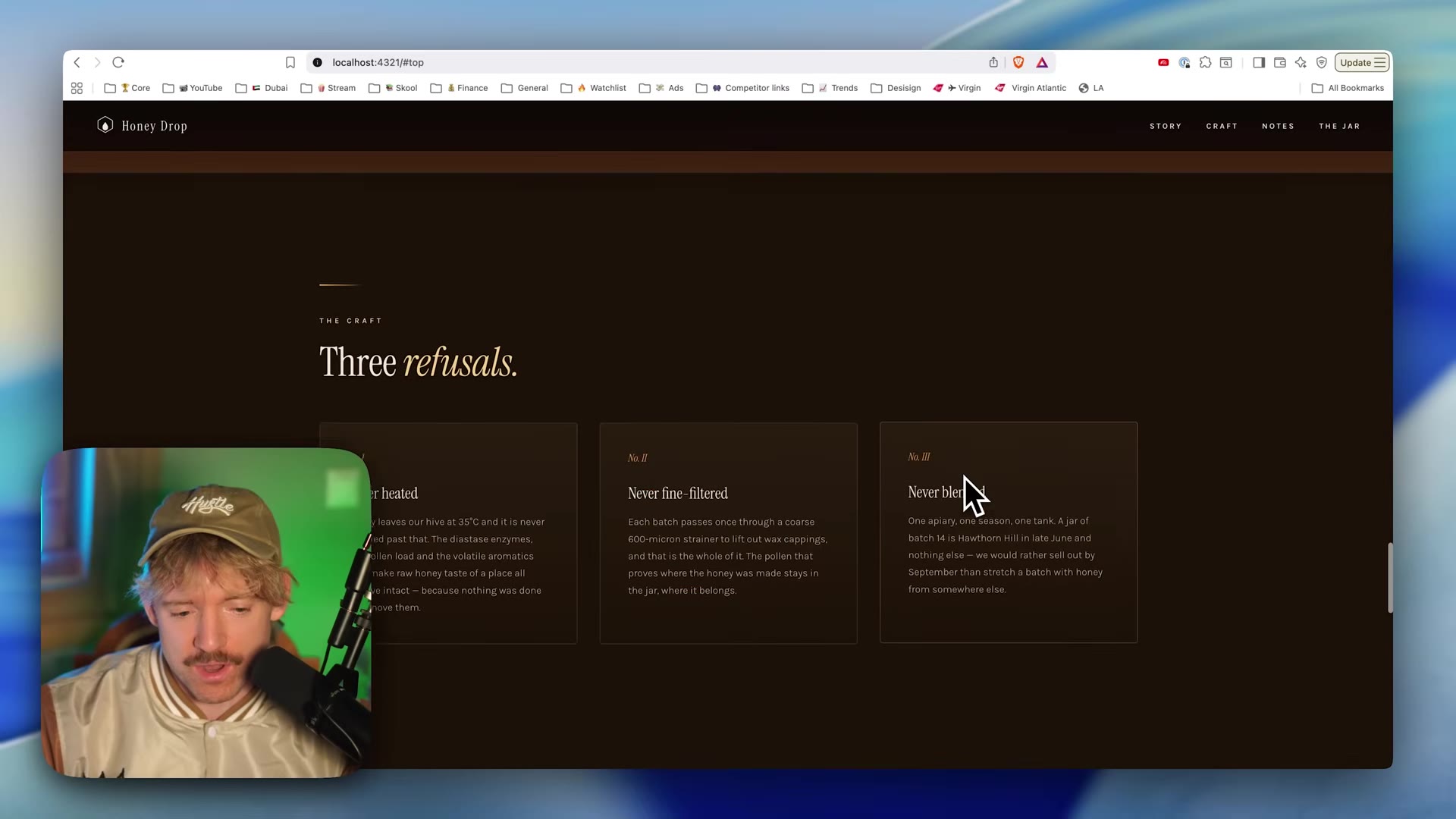Open the LA bookmark
The height and width of the screenshot is (819, 1456).
click(1091, 88)
